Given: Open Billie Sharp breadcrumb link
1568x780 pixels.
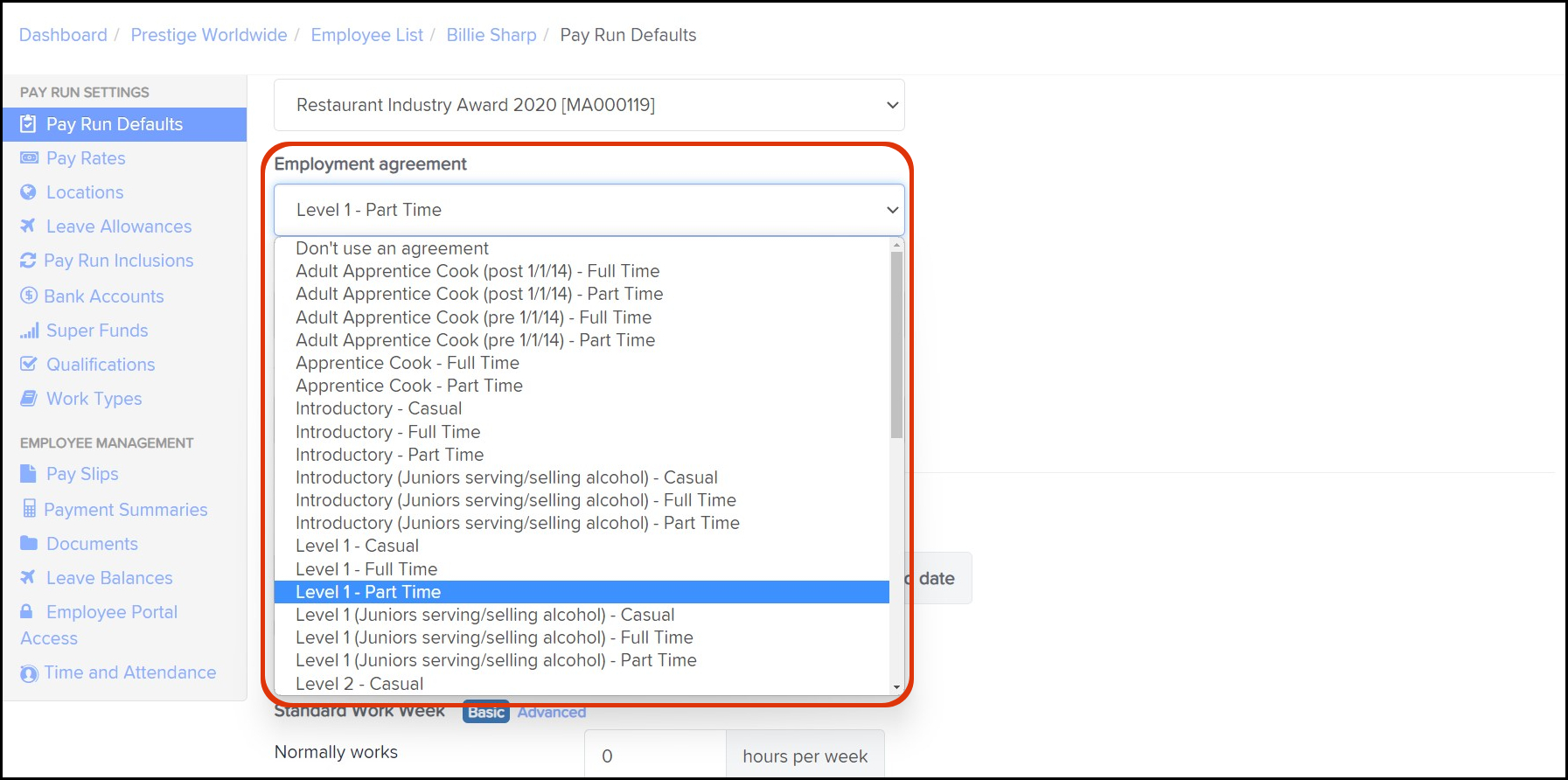Looking at the screenshot, I should point(491,35).
